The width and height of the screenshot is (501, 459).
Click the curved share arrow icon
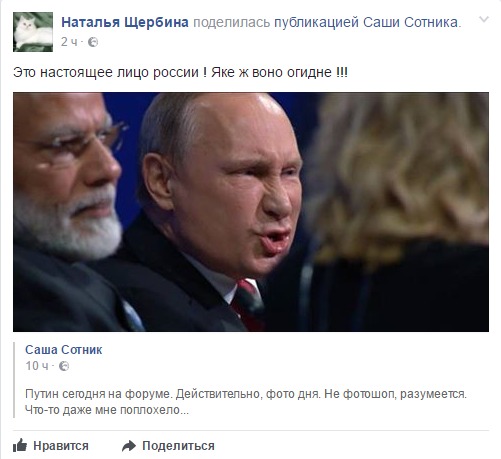[129, 446]
